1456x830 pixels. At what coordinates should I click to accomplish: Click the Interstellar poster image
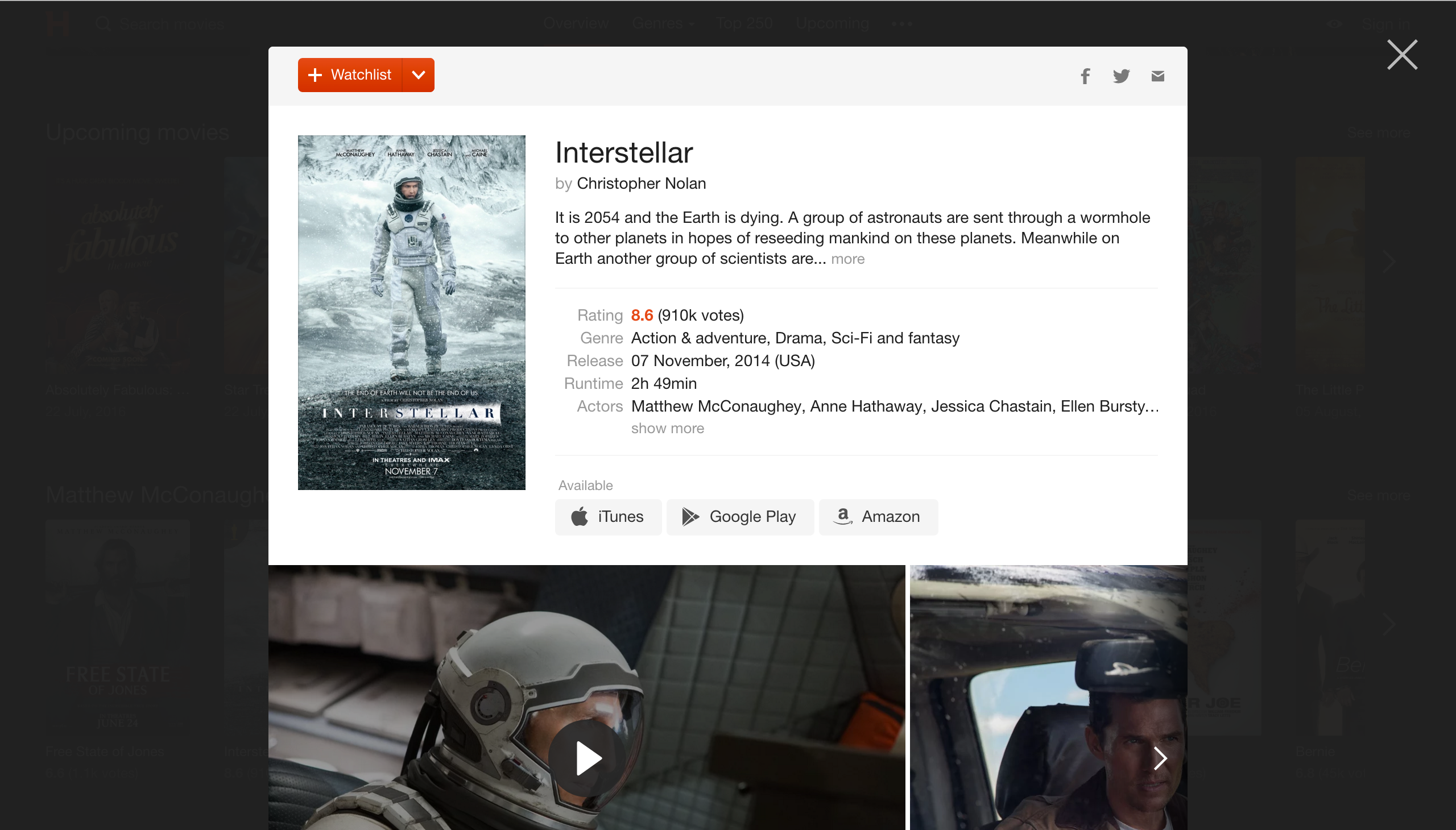click(411, 312)
